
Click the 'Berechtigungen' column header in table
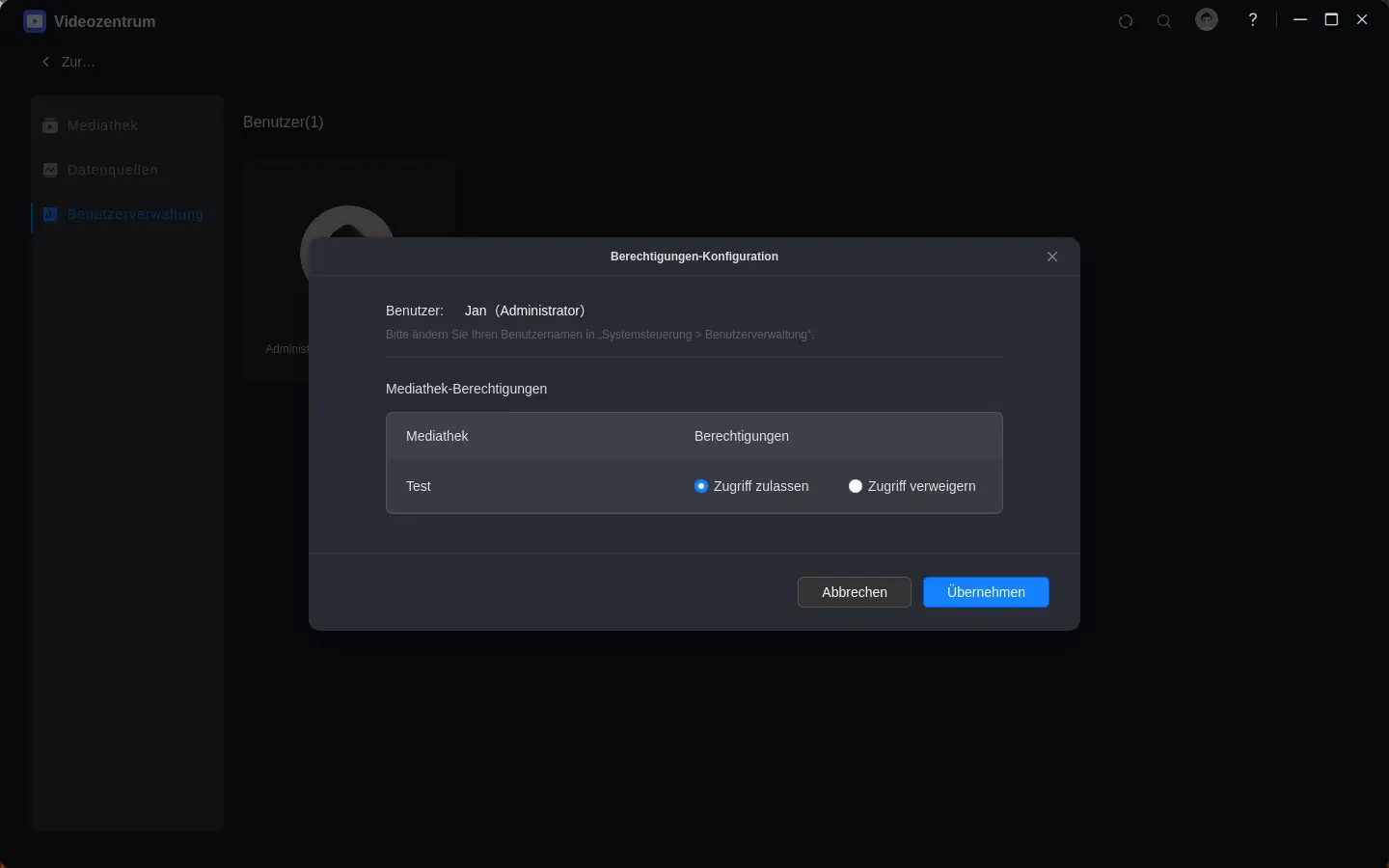coord(742,436)
